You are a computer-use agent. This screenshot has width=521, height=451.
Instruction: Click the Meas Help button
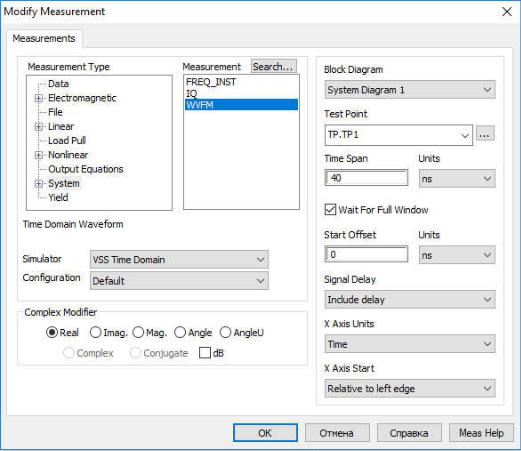coord(481,433)
